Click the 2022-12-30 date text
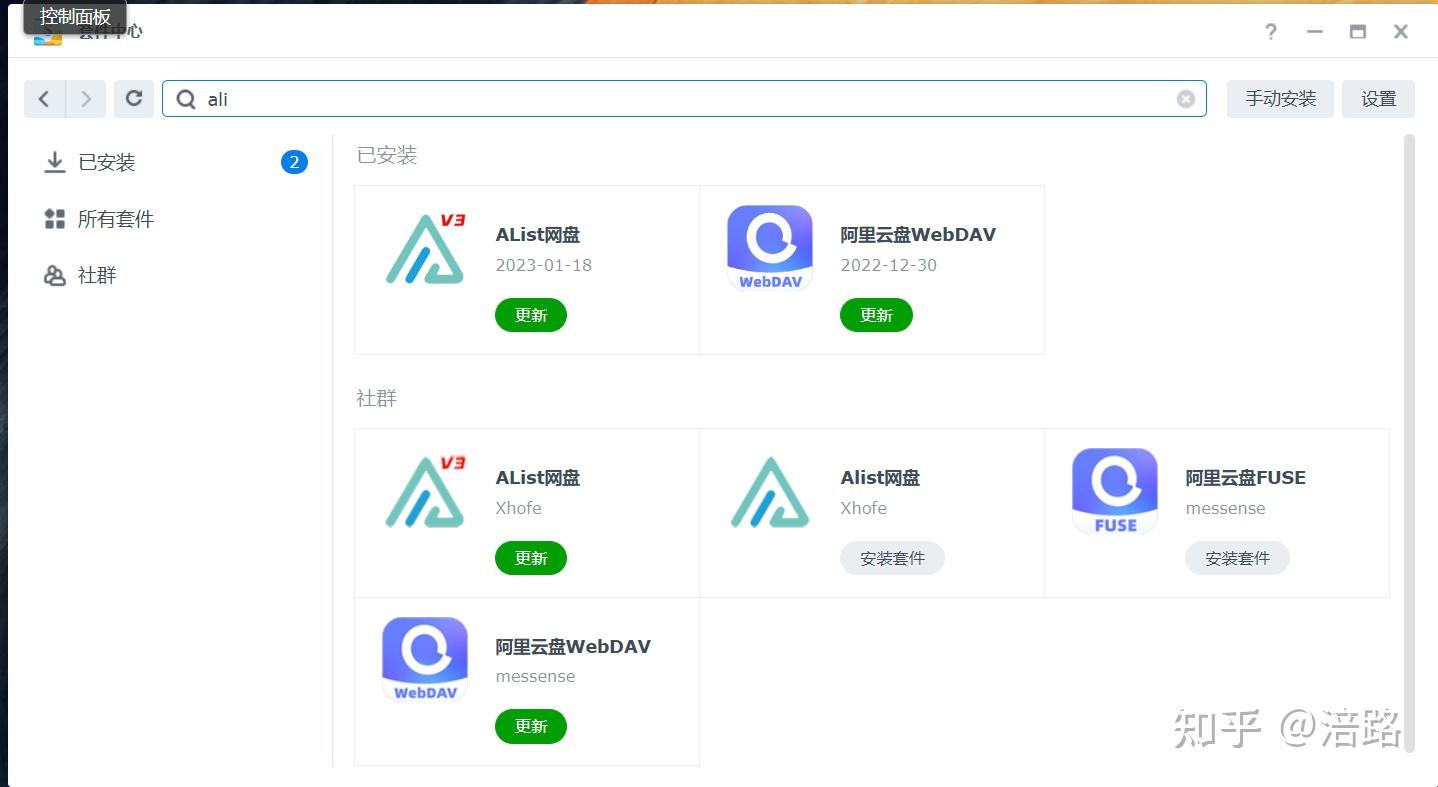Image resolution: width=1438 pixels, height=787 pixels. click(889, 265)
